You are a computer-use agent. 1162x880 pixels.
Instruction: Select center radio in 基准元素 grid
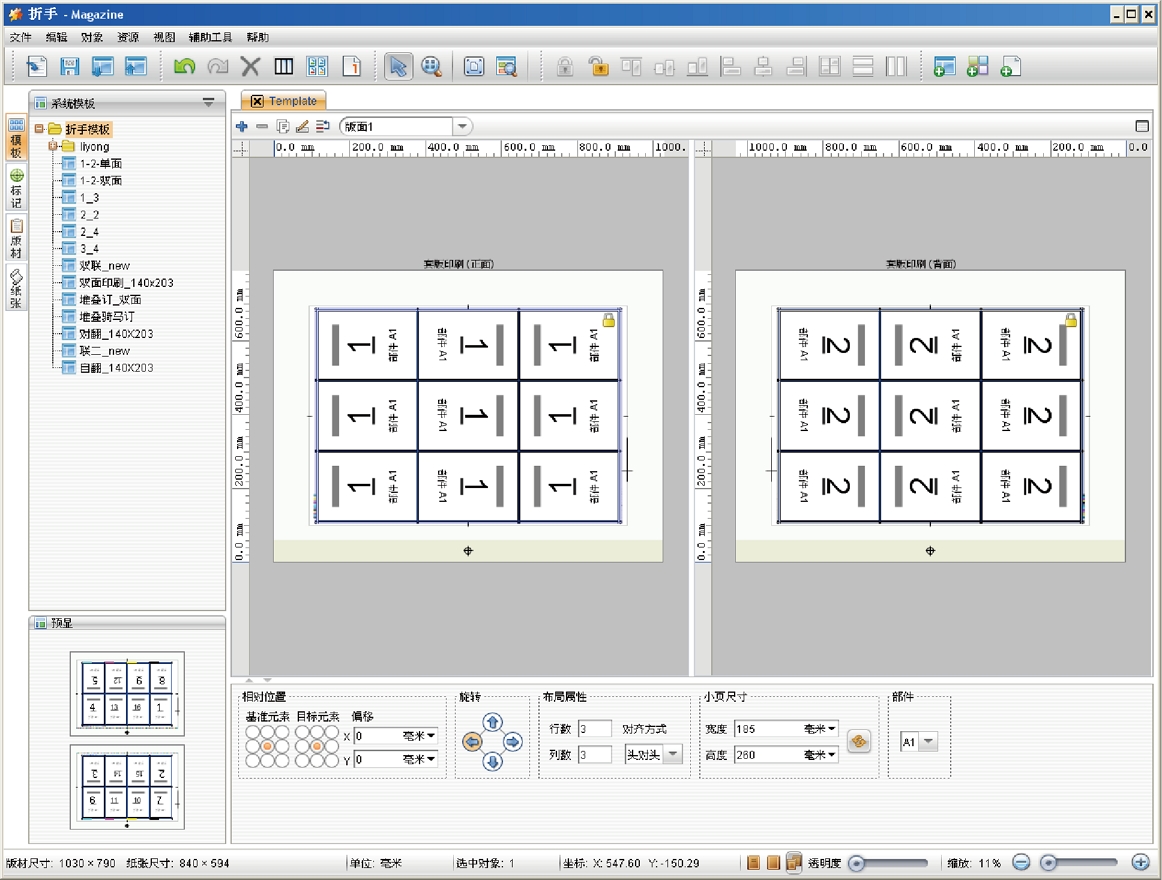click(x=268, y=746)
